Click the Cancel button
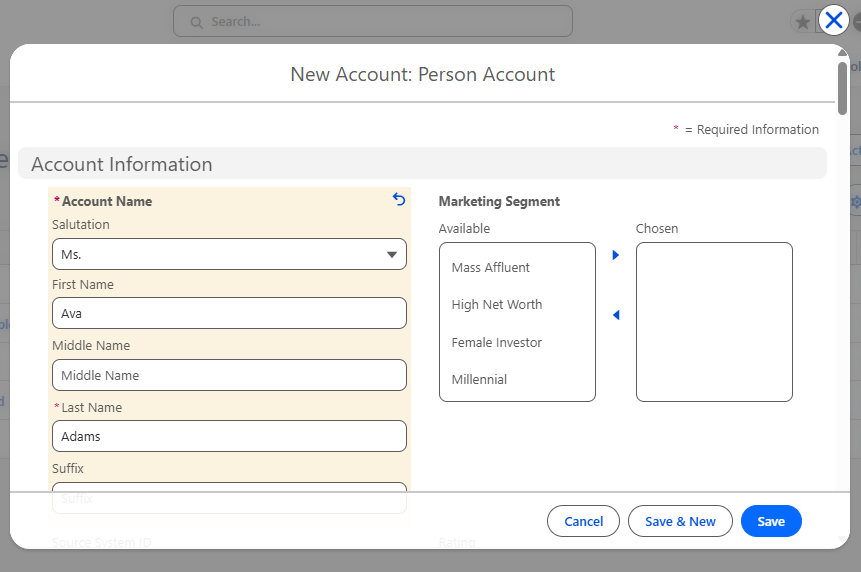 point(583,521)
